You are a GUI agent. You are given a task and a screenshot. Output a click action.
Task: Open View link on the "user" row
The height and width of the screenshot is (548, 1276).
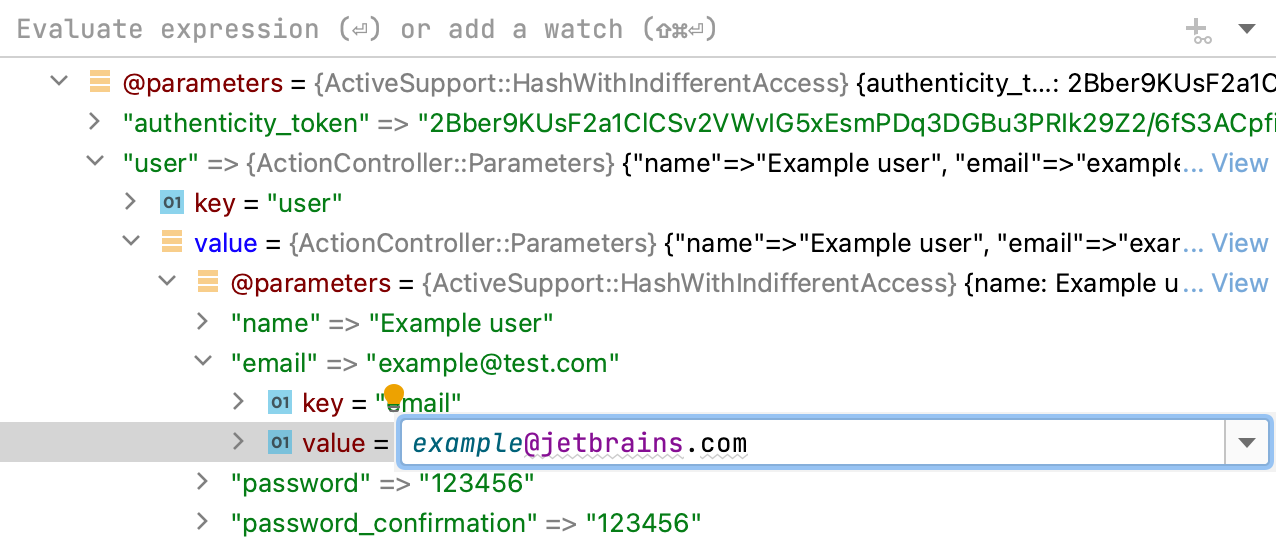coord(1239,163)
